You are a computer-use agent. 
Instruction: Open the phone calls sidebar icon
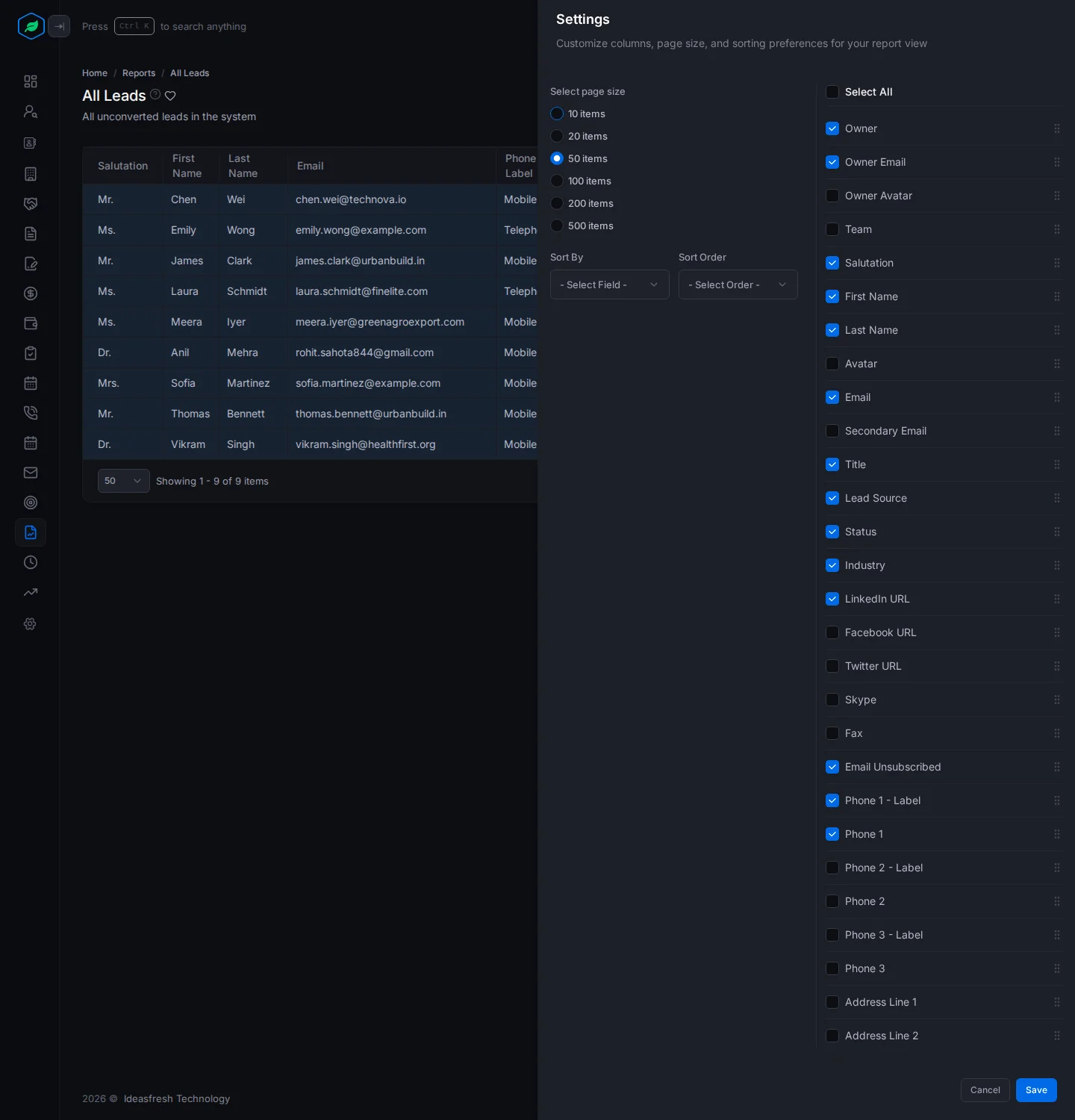(31, 413)
